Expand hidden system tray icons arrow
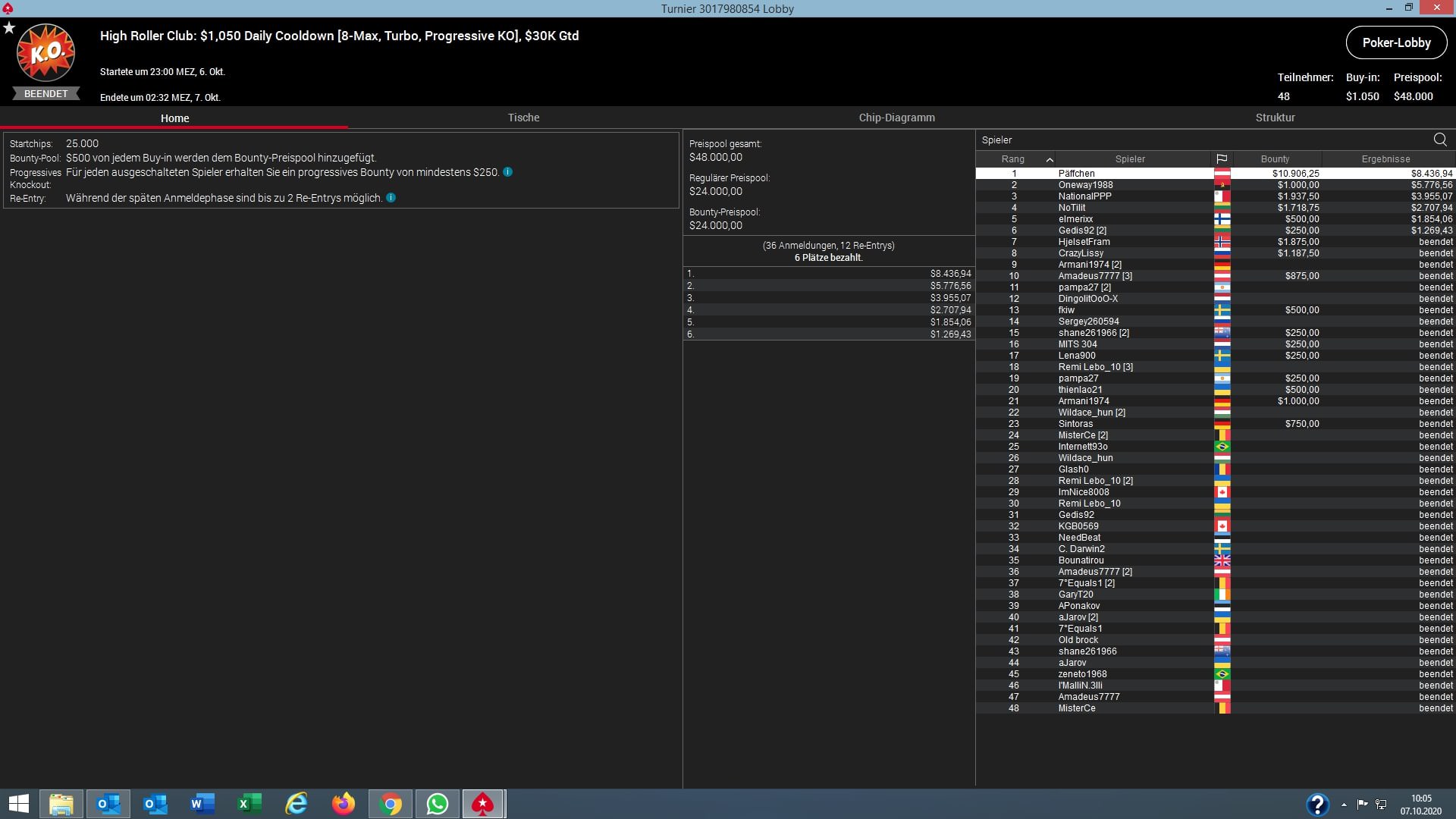Screen dimensions: 1456x819 tap(1344, 805)
